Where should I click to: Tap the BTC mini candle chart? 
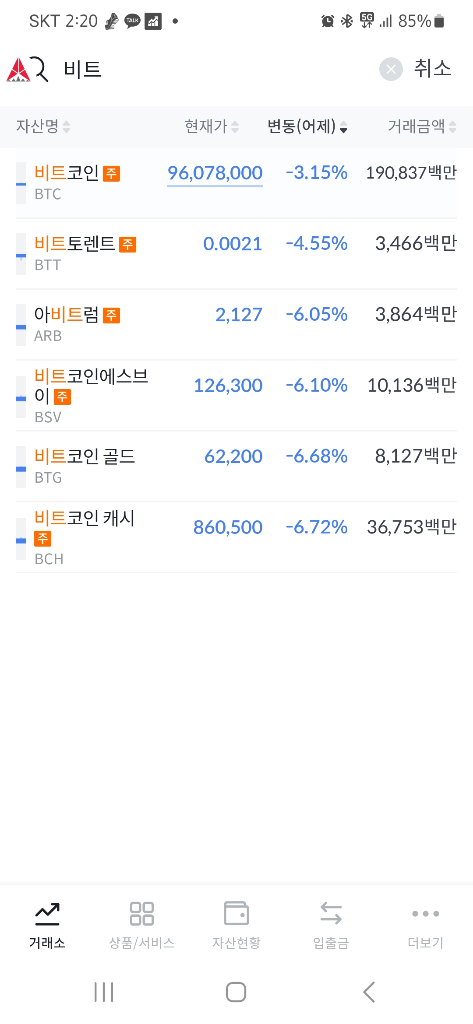pos(21,184)
